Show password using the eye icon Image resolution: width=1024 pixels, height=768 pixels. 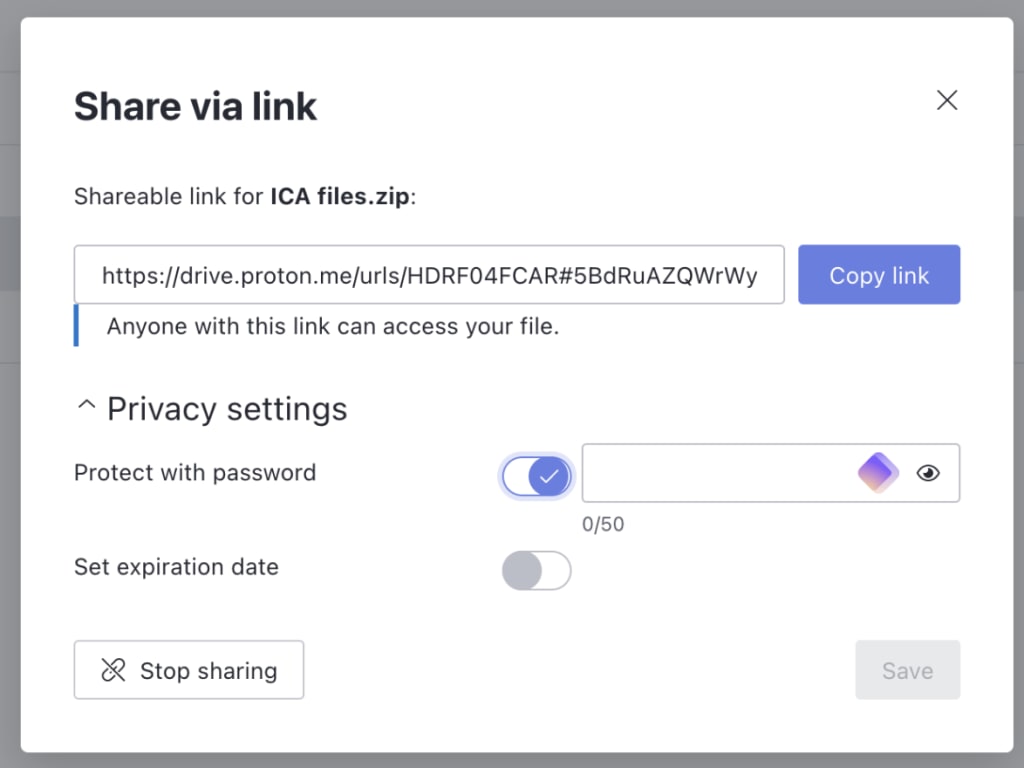coord(928,473)
